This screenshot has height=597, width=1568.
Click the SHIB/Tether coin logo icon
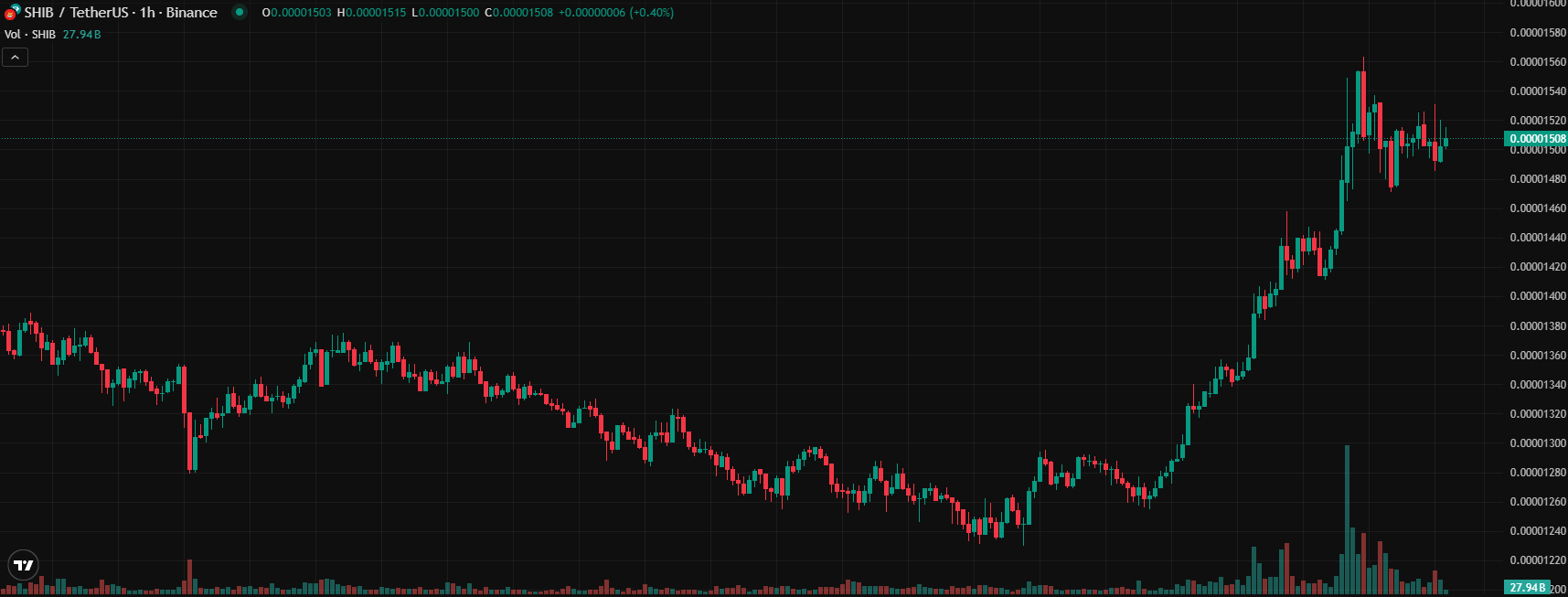[13, 12]
